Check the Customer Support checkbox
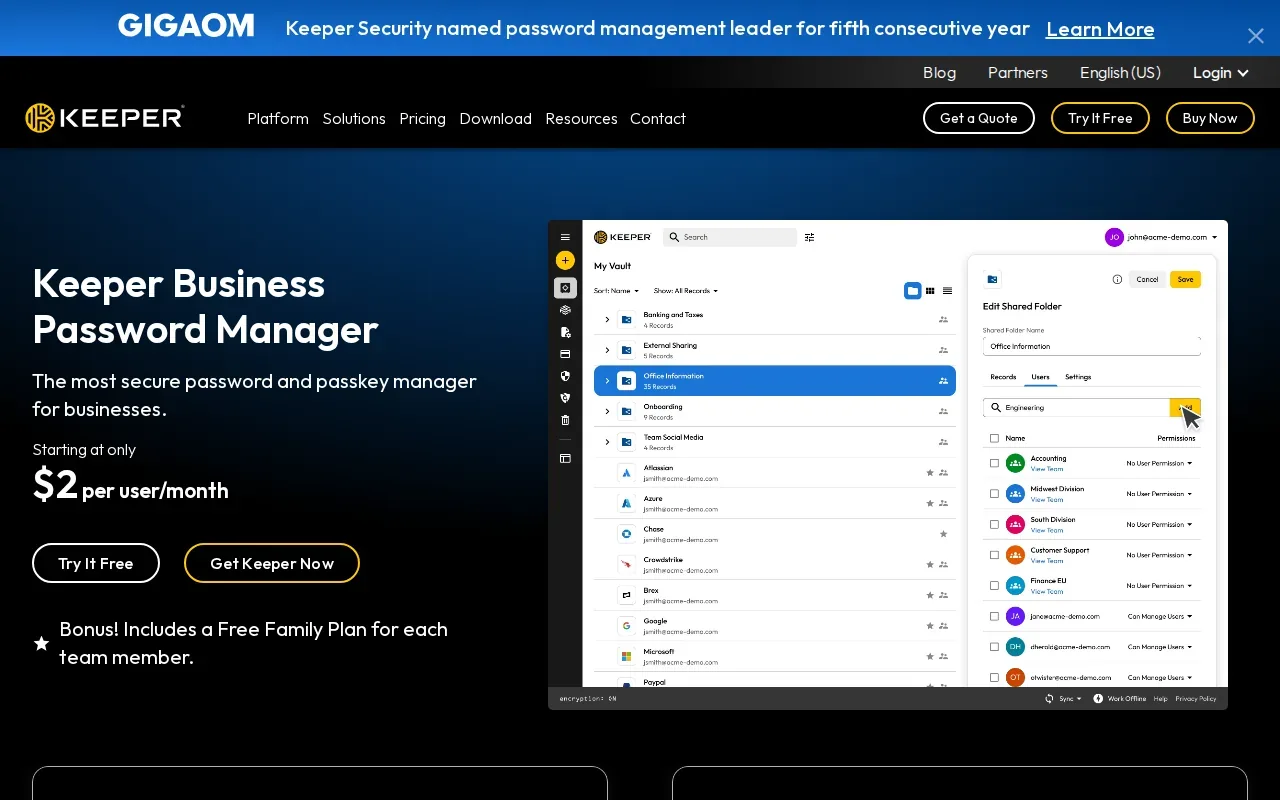The height and width of the screenshot is (800, 1280). [994, 555]
